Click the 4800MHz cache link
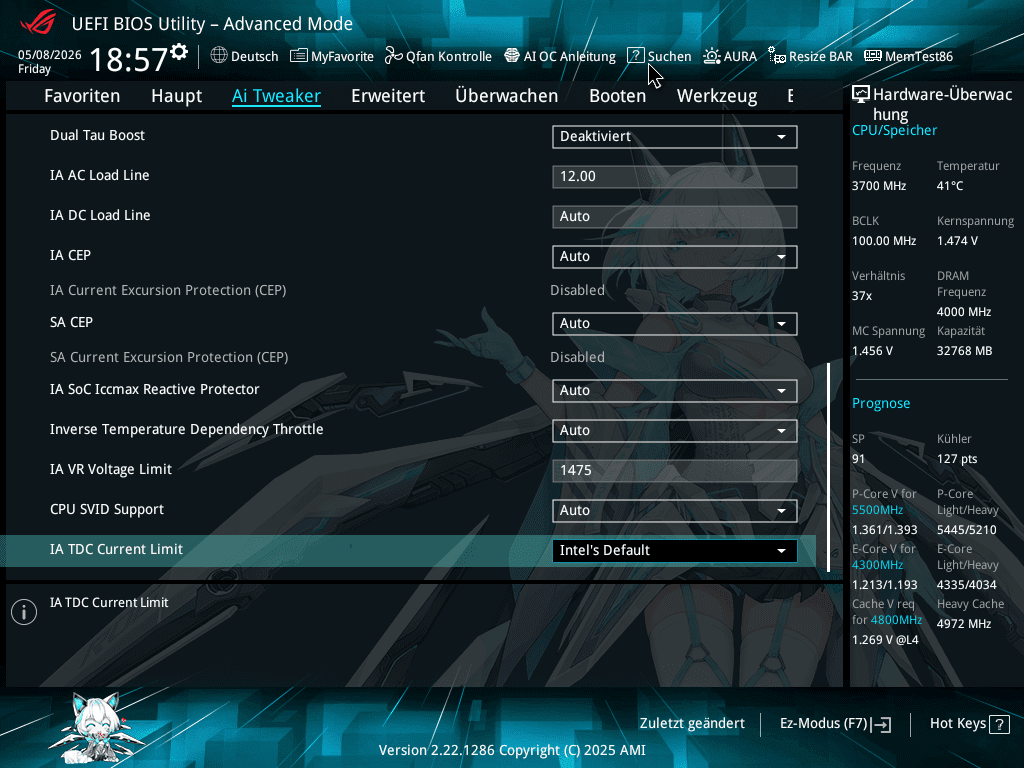This screenshot has height=768, width=1024. pos(896,620)
